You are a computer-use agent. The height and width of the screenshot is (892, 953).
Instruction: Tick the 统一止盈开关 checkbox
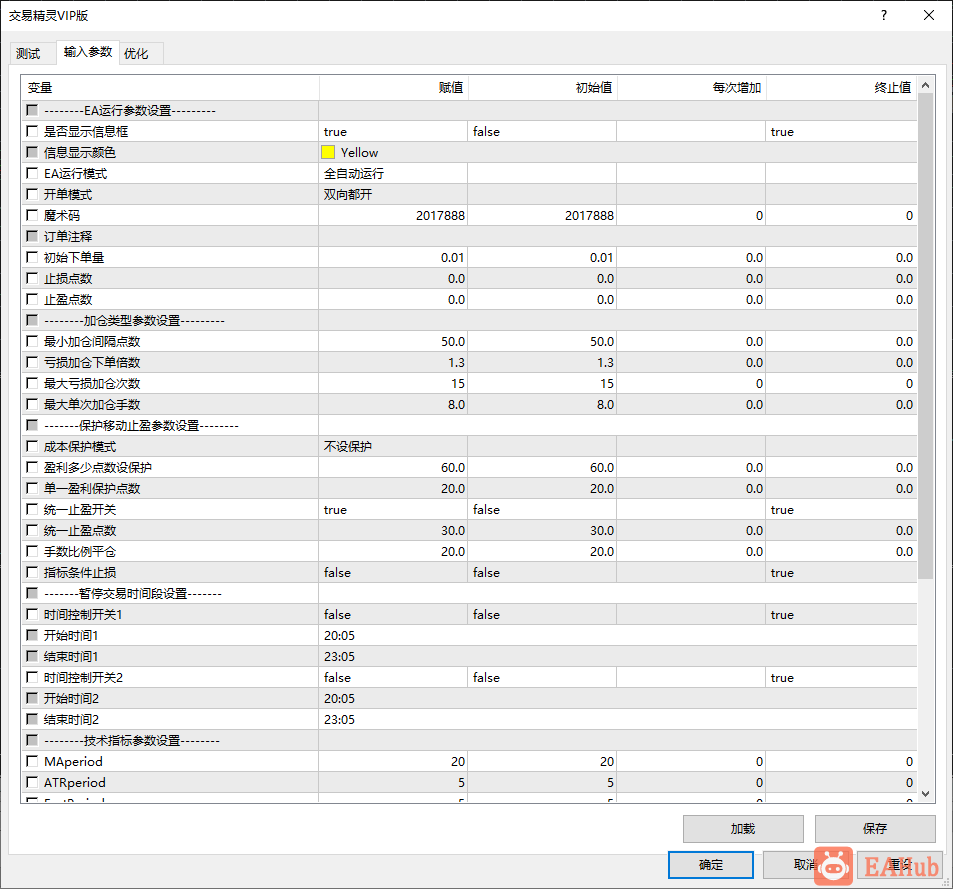(32, 509)
